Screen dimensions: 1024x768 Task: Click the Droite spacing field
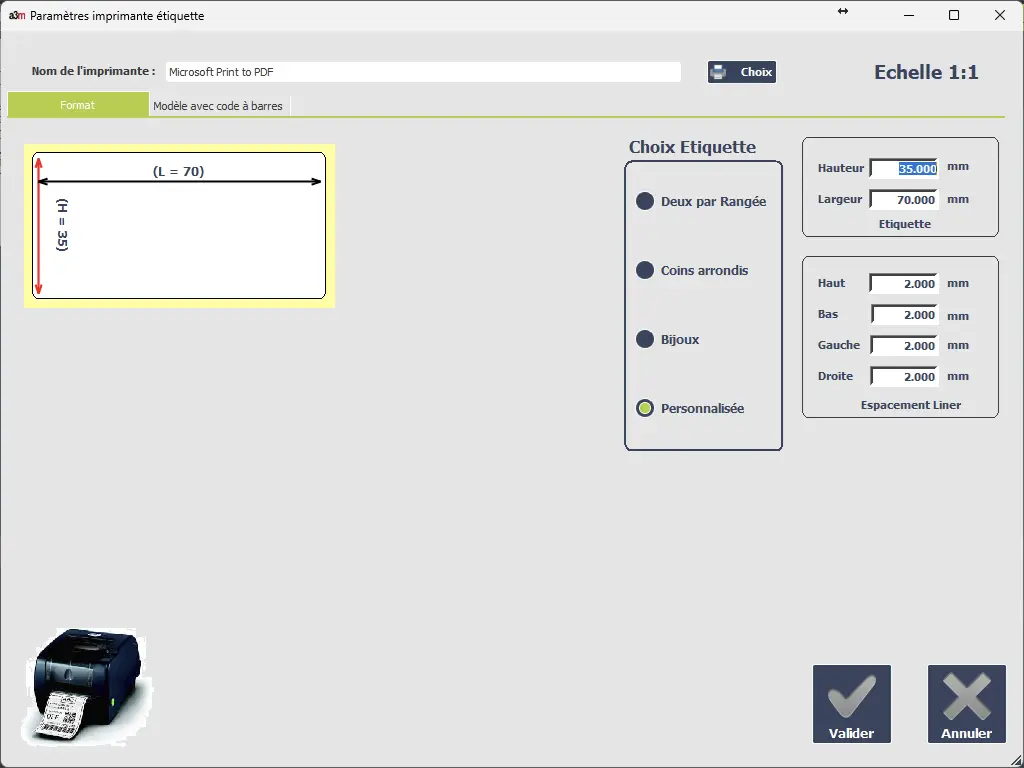904,377
